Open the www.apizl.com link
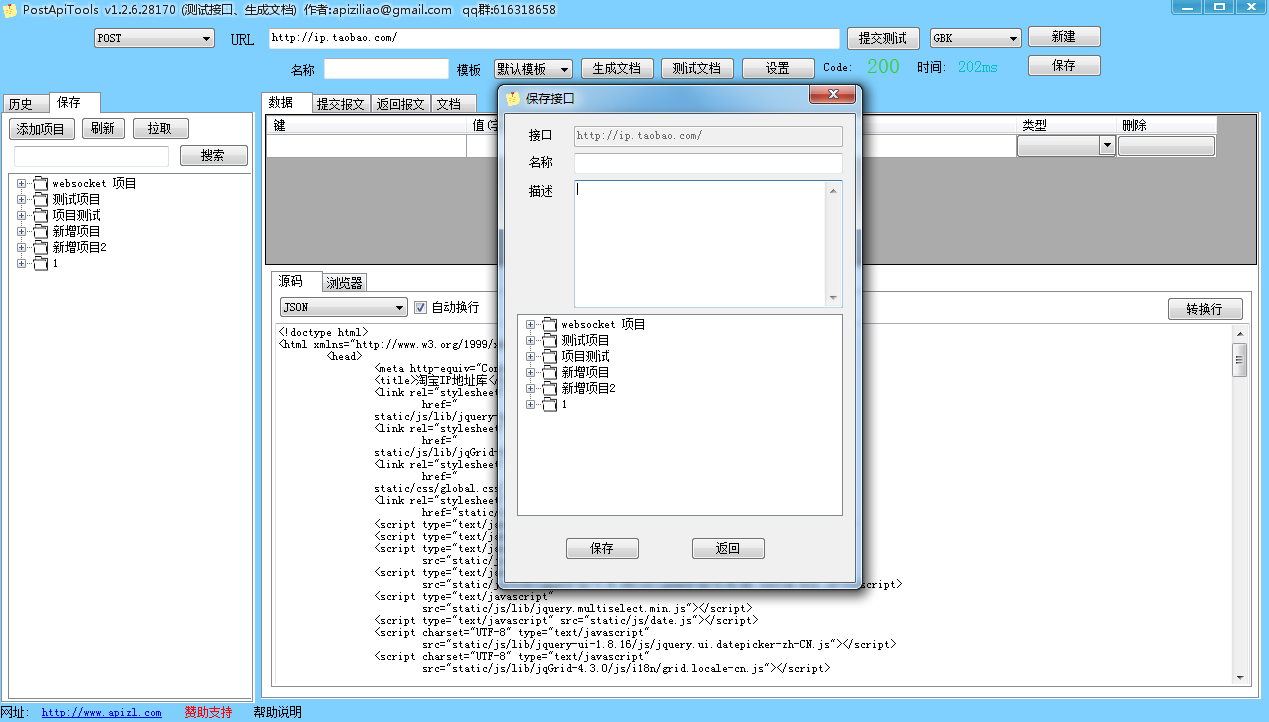Image resolution: width=1269 pixels, height=722 pixels. click(101, 712)
